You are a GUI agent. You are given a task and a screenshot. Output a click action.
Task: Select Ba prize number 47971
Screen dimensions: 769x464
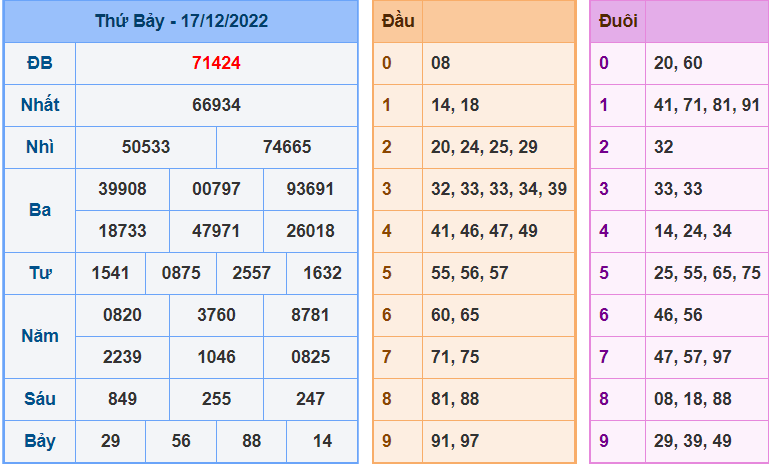(216, 231)
